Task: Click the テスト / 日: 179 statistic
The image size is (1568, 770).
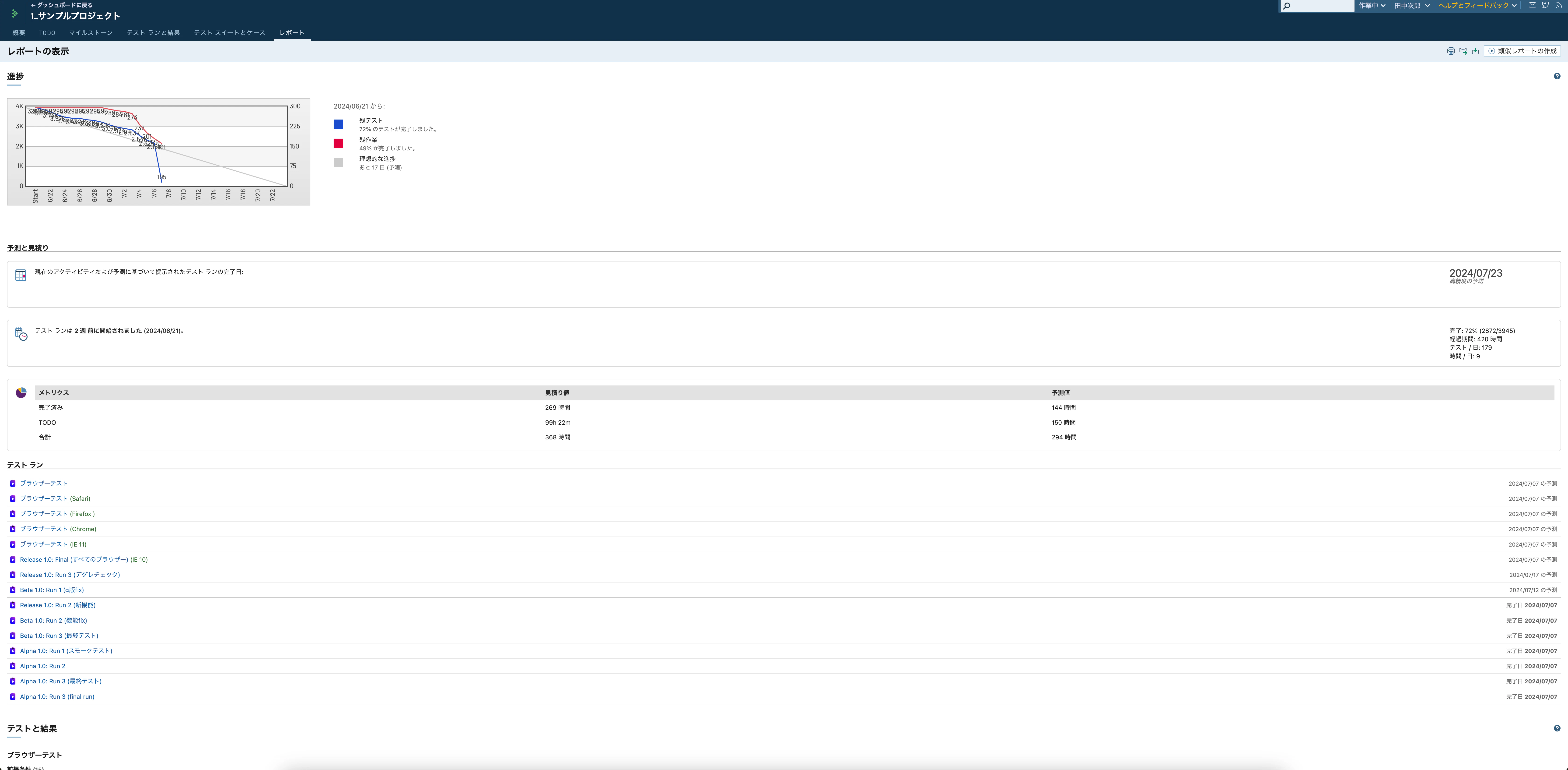Action: 1471,348
